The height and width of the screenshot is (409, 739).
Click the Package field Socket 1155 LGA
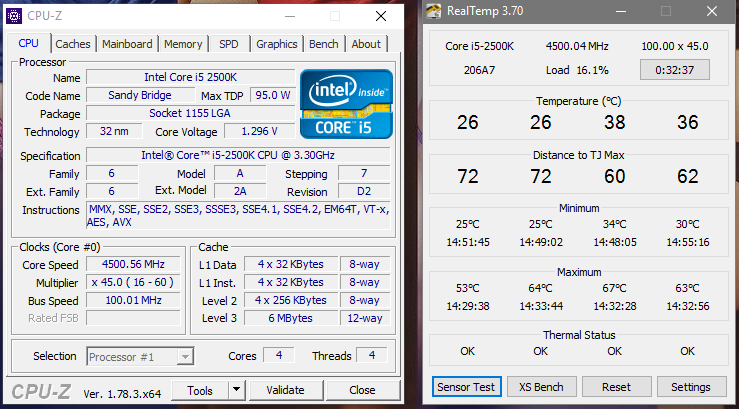tap(191, 113)
